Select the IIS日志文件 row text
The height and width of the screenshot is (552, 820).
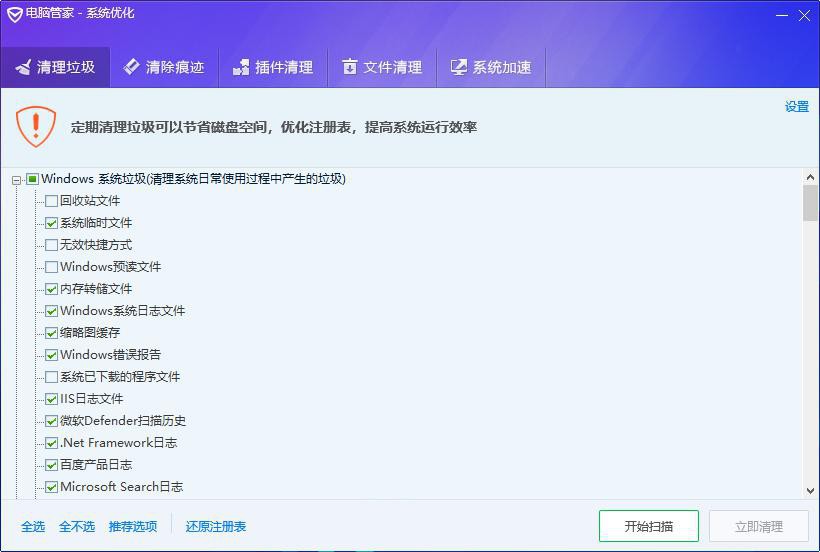92,399
